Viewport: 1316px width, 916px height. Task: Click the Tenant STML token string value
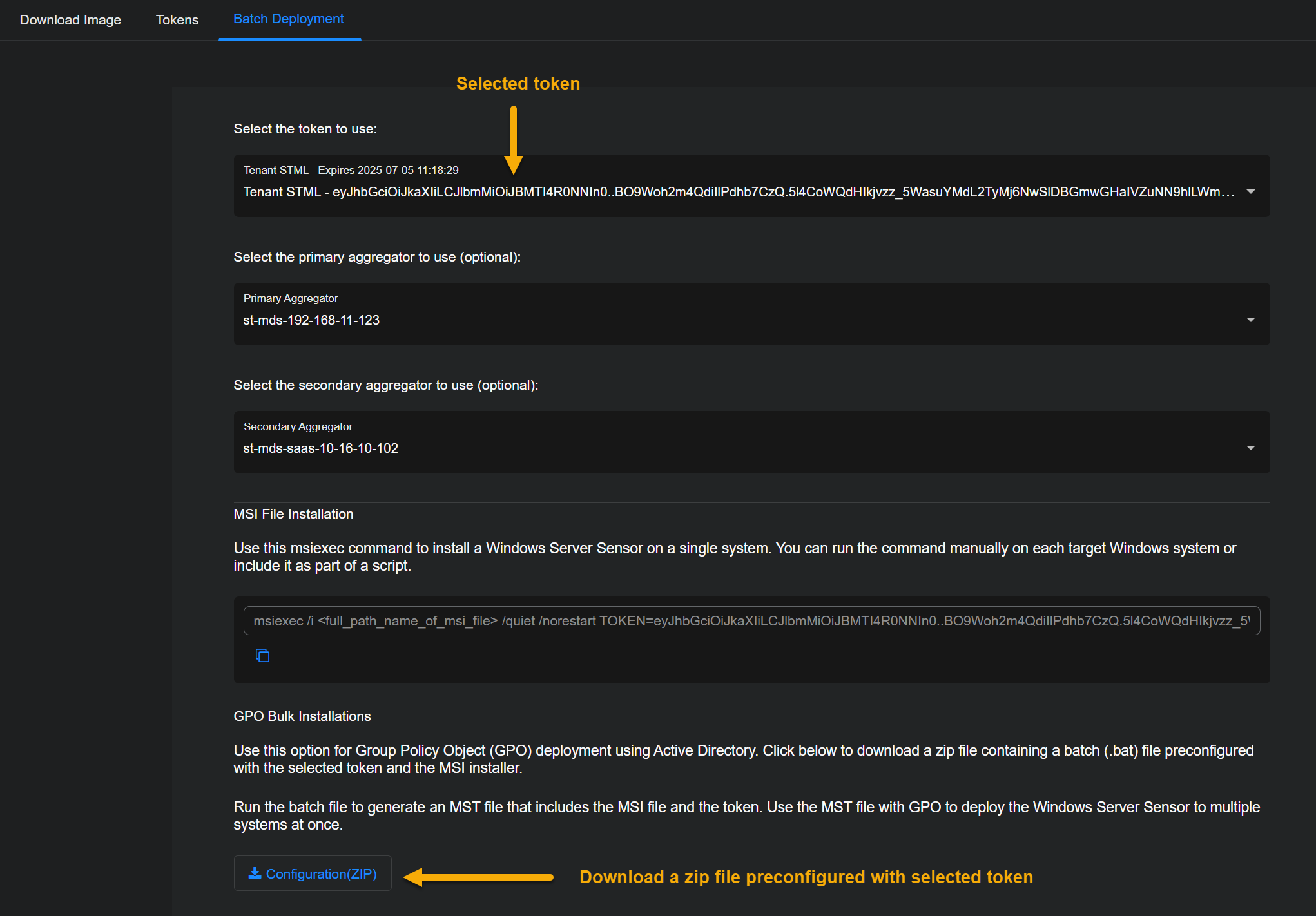coord(738,192)
